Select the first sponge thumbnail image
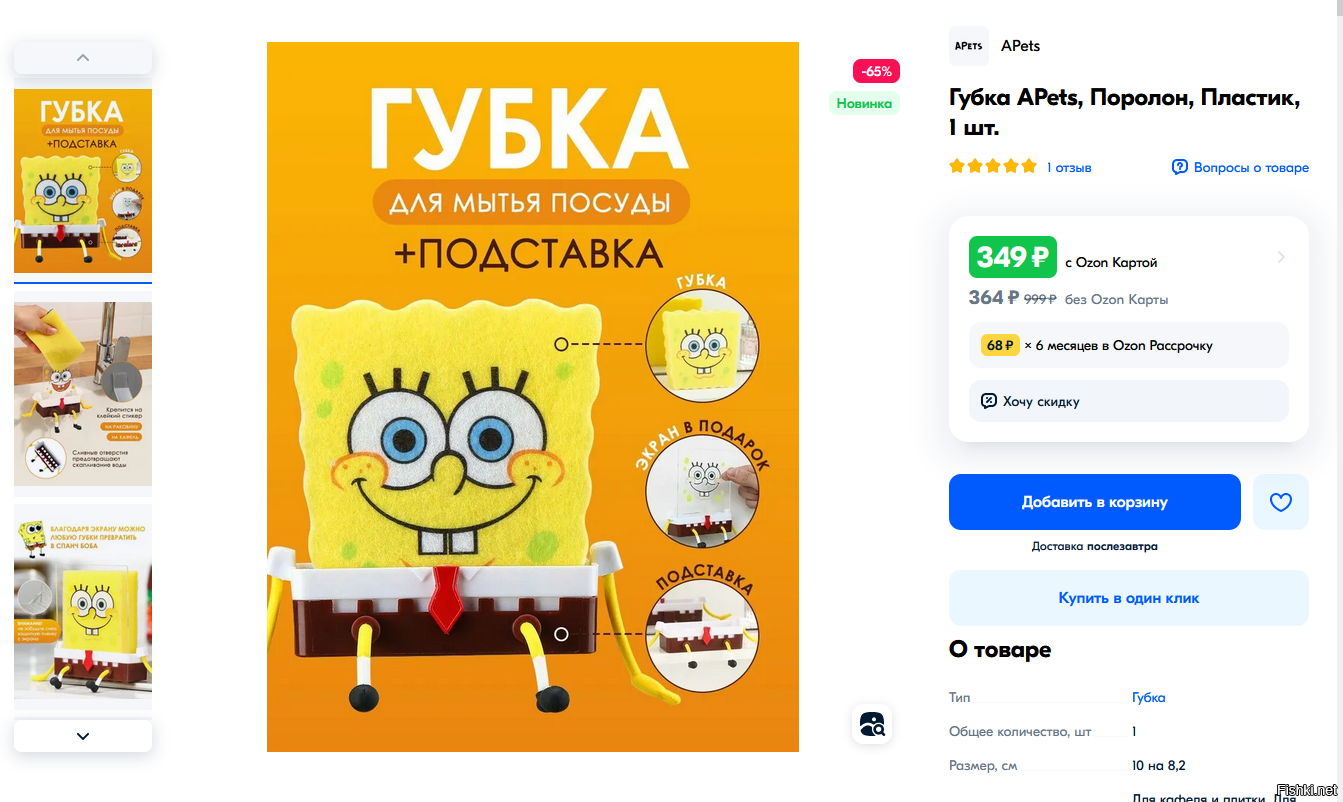1343x802 pixels. (83, 180)
